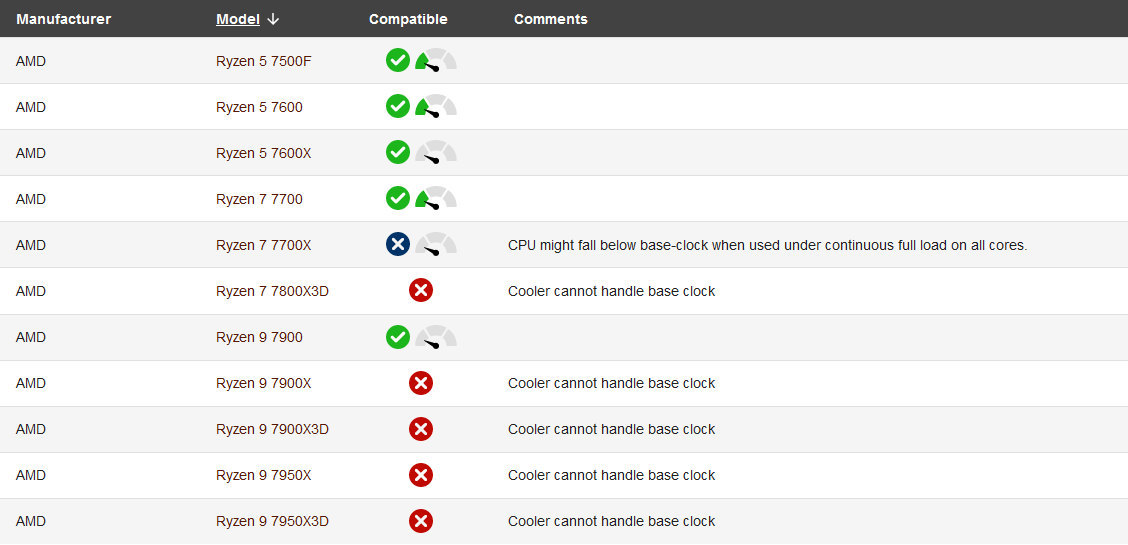Open the Ryzen 9 7950X model link

click(264, 475)
